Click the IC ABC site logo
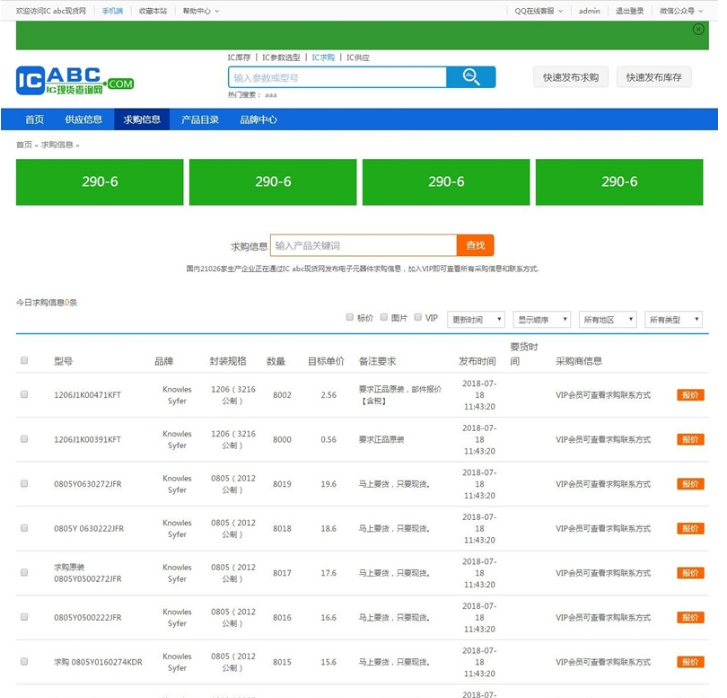 (74, 79)
